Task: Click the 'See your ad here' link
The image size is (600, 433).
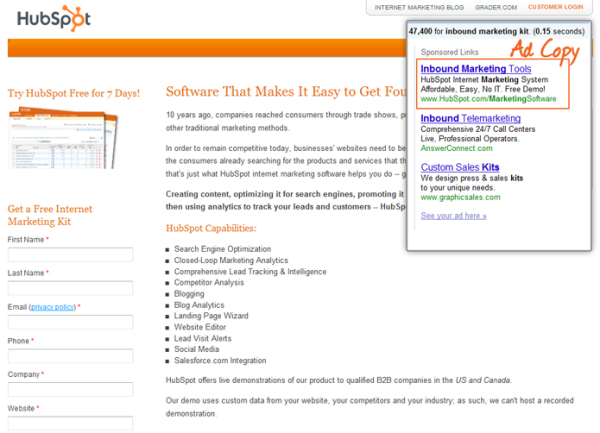Action: [x=453, y=215]
